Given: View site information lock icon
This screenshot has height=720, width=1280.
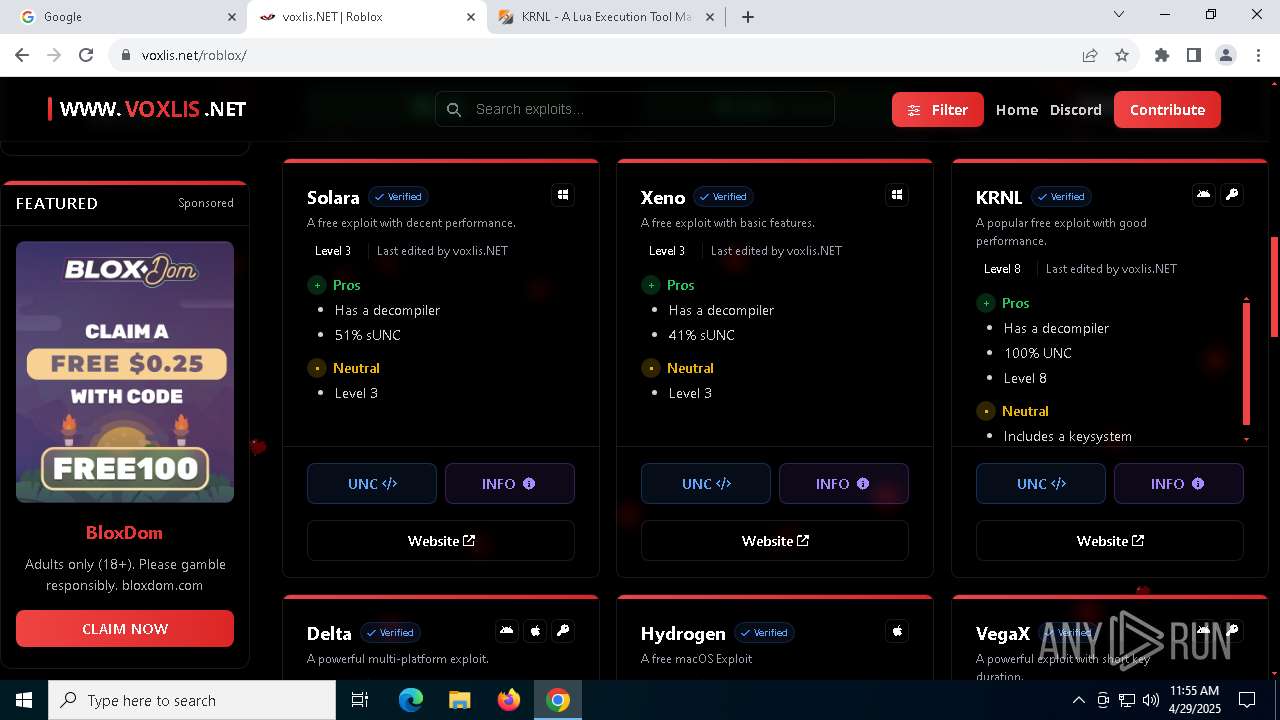Looking at the screenshot, I should [x=126, y=55].
